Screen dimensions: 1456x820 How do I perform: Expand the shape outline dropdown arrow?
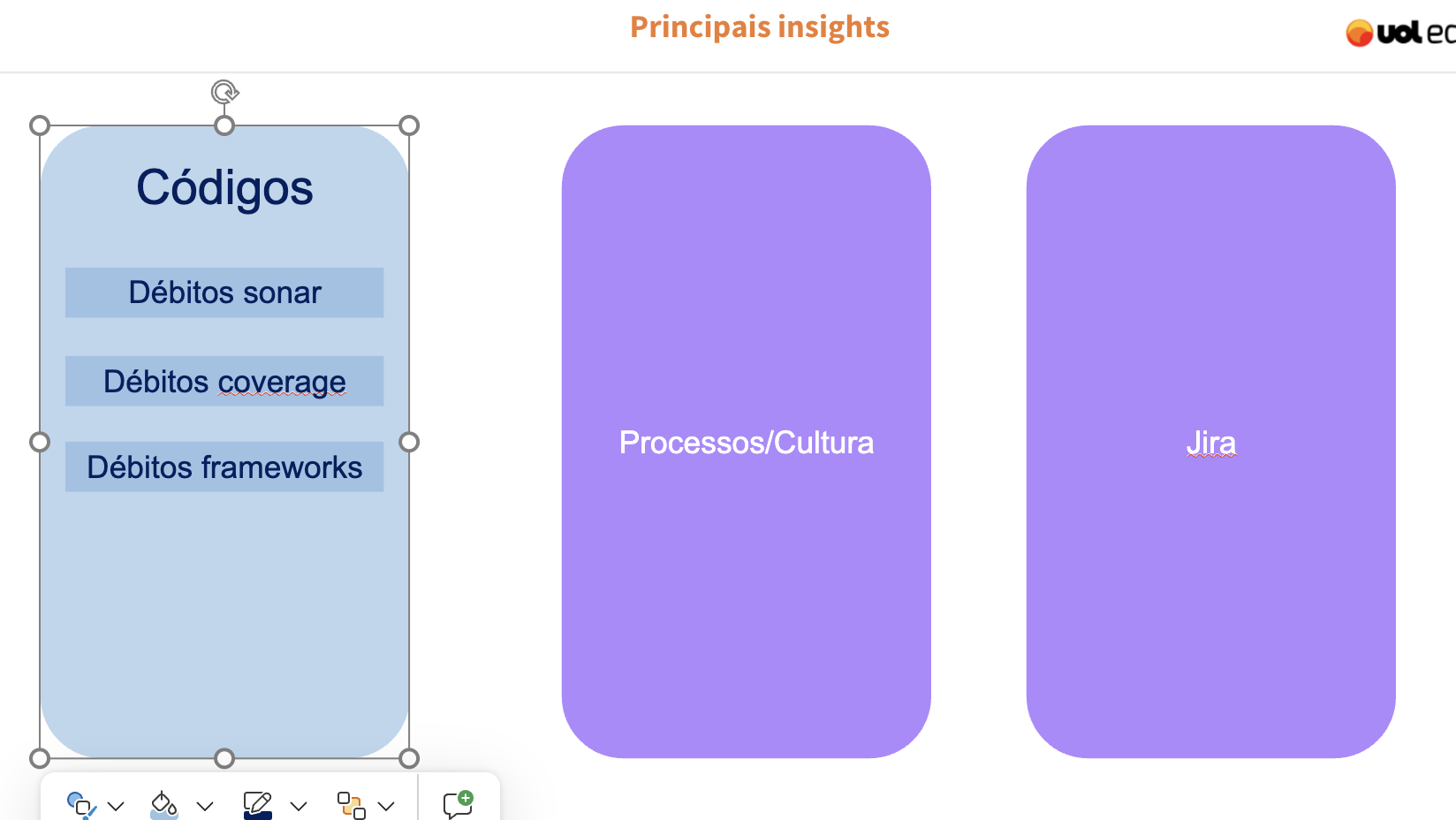tap(299, 806)
